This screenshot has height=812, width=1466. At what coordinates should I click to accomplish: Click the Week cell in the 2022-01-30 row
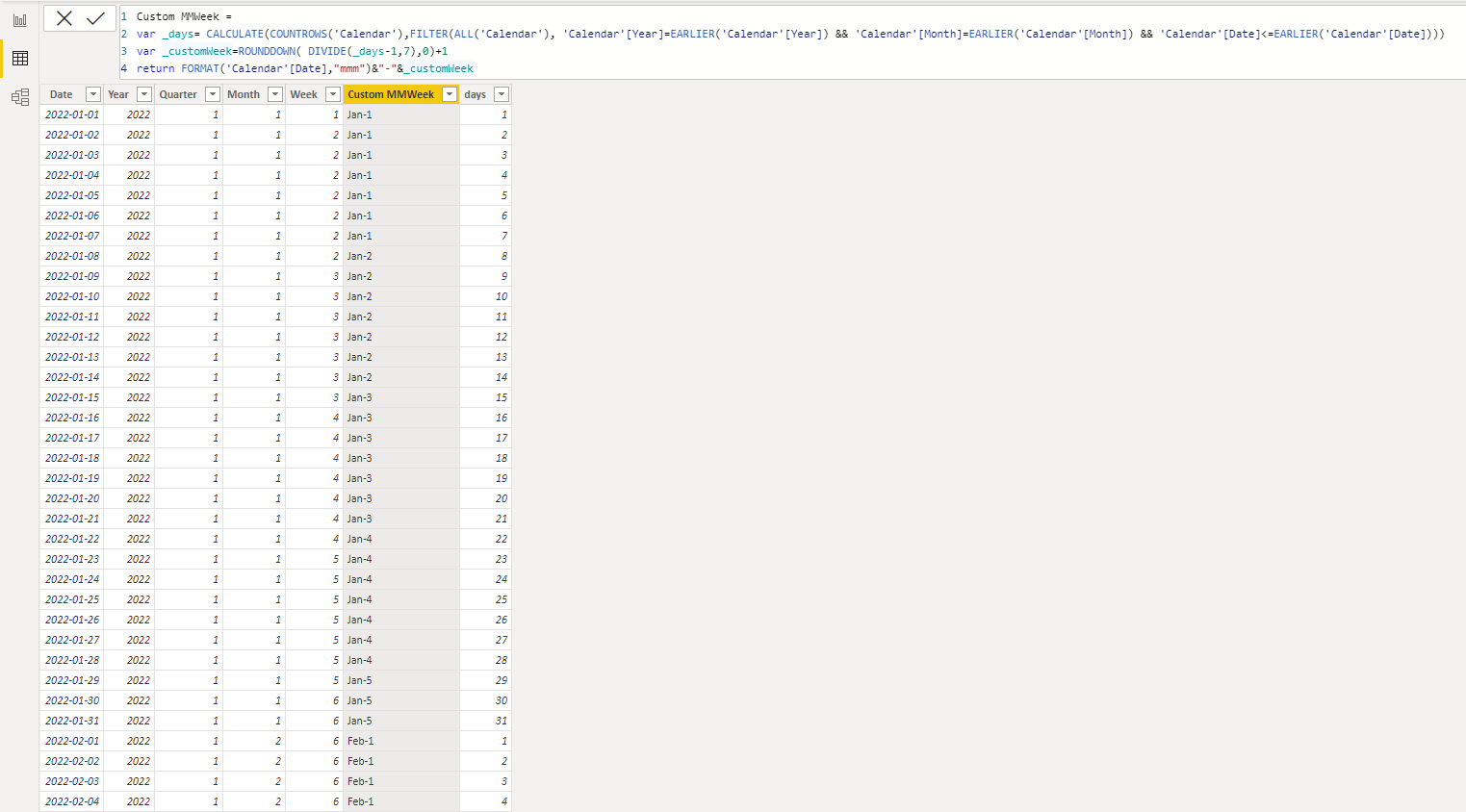314,700
